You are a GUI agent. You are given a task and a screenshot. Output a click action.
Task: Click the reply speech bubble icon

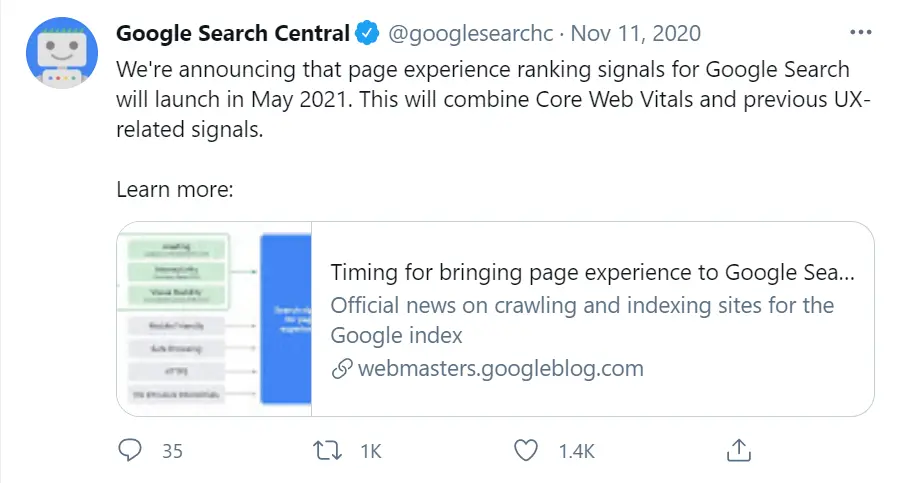coord(130,450)
